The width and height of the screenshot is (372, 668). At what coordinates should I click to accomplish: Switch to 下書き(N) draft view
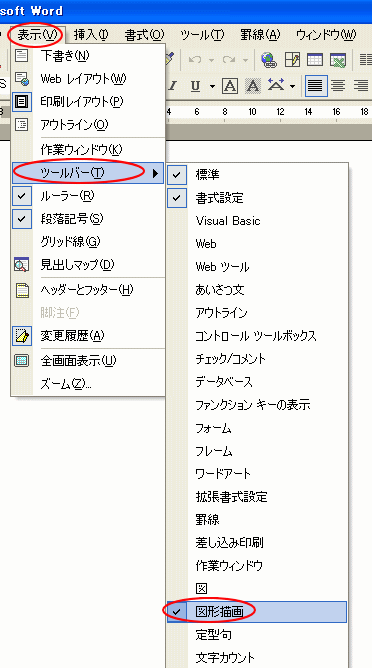87,55
